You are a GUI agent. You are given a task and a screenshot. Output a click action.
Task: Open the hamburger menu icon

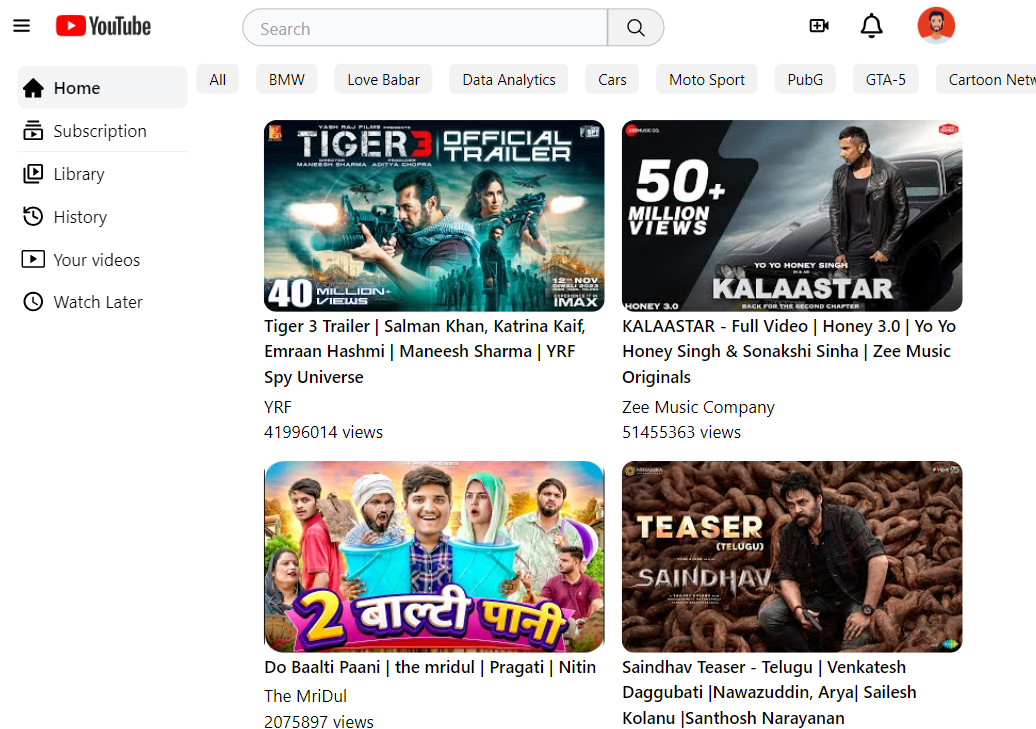[22, 26]
